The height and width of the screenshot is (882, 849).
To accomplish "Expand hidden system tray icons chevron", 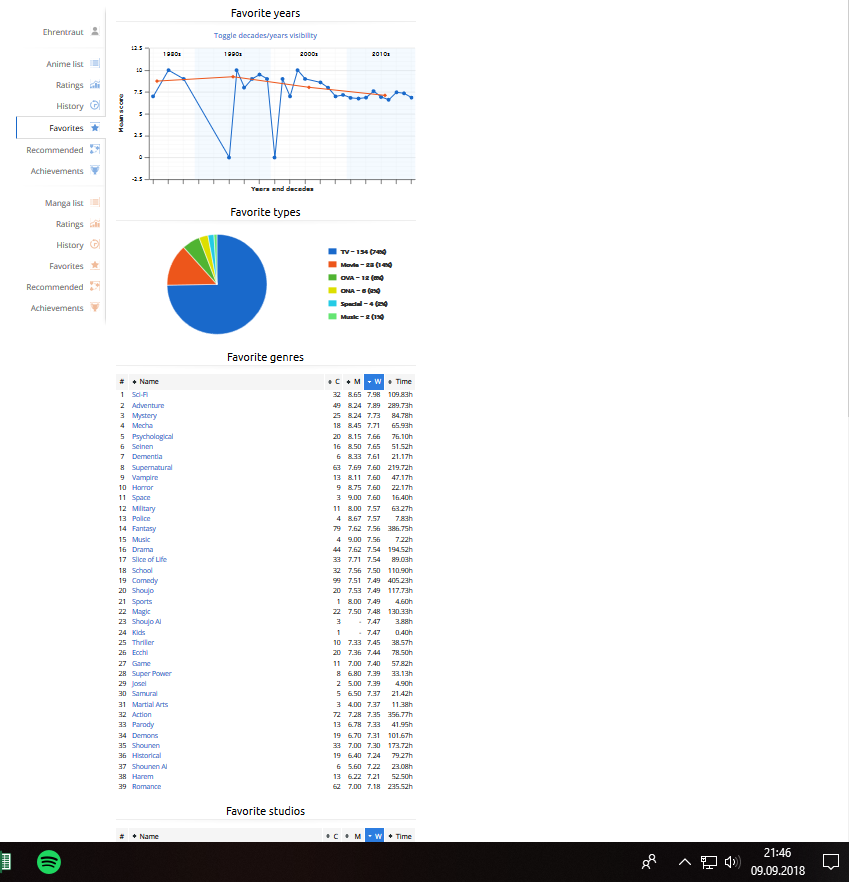I will pyautogui.click(x=685, y=862).
